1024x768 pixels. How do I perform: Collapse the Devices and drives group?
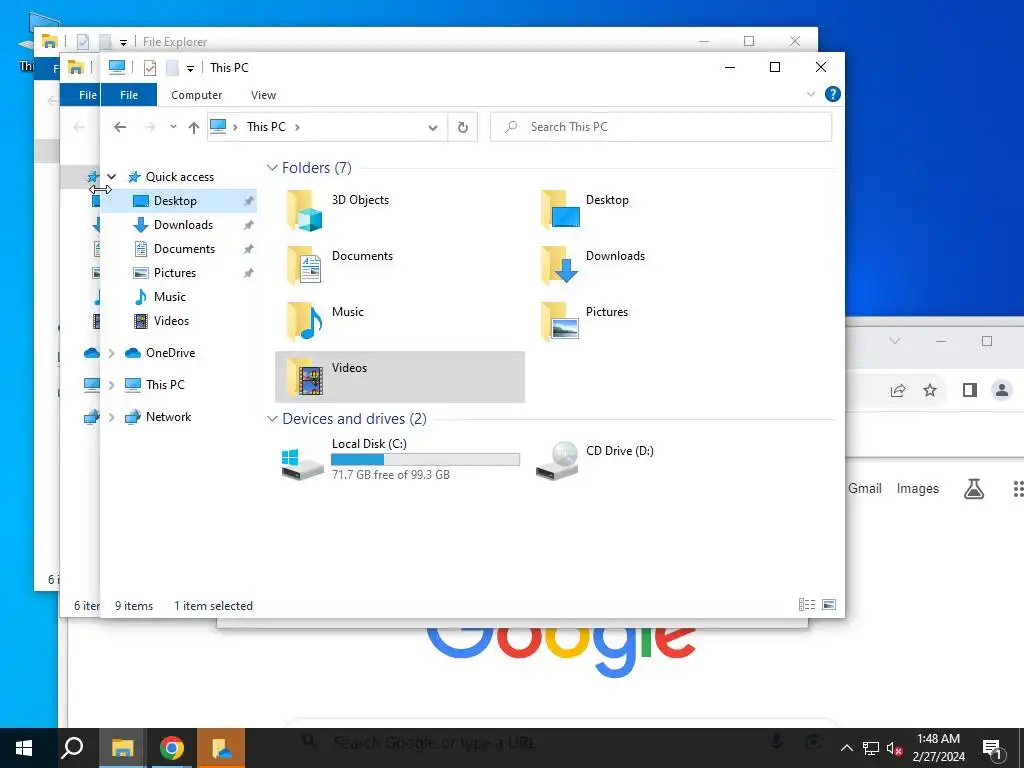[x=272, y=419]
